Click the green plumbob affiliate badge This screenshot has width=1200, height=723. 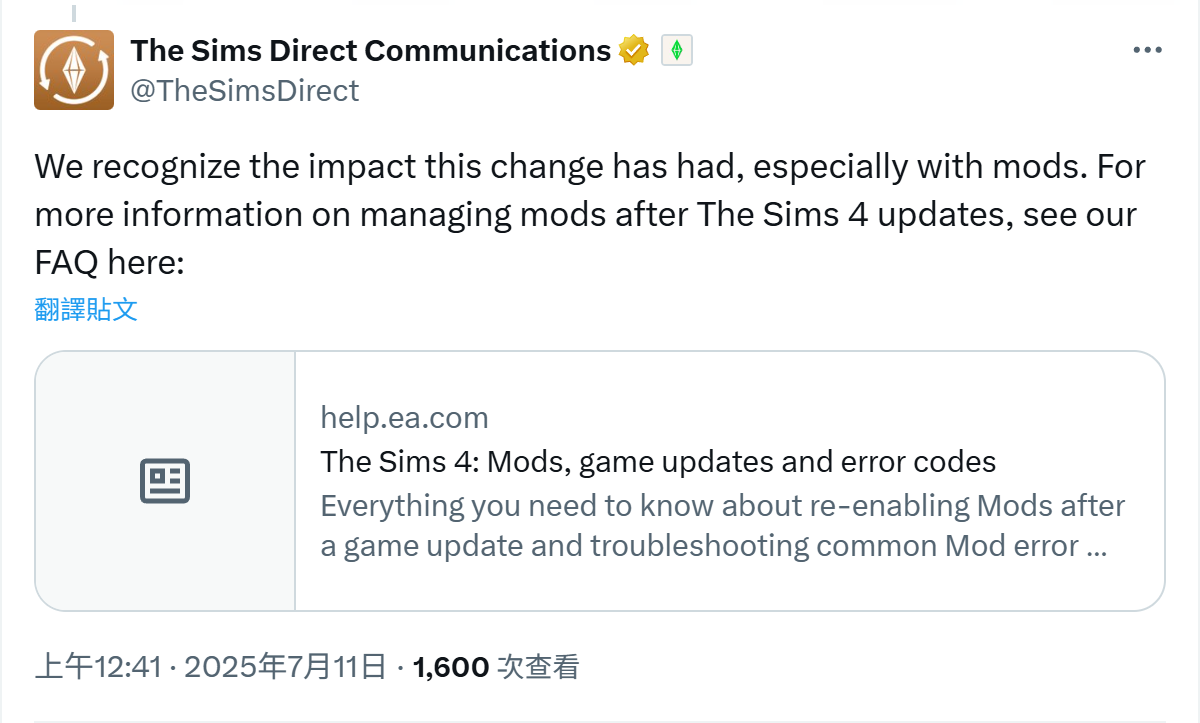point(677,50)
